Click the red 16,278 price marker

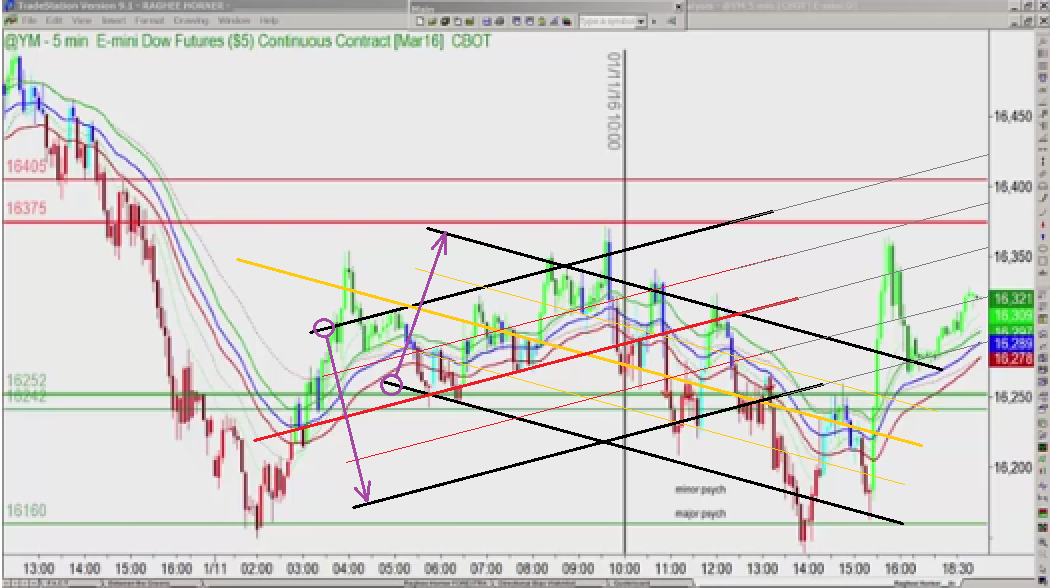1012,359
